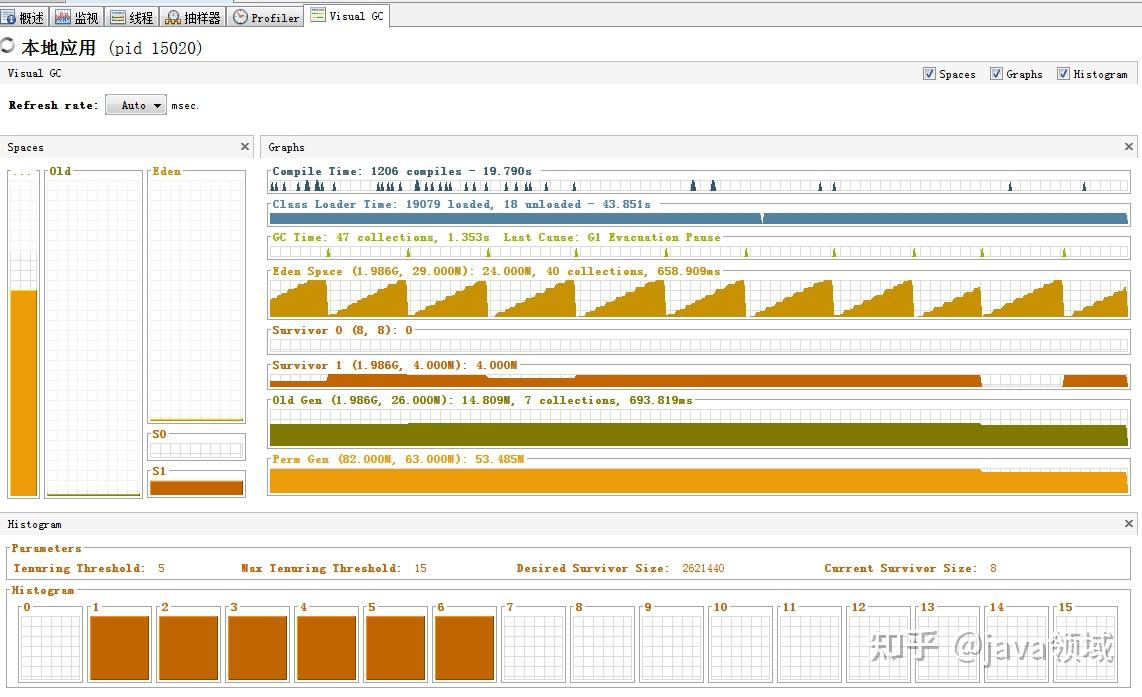Select the 线程 (Threads) tab icon

(x=116, y=16)
